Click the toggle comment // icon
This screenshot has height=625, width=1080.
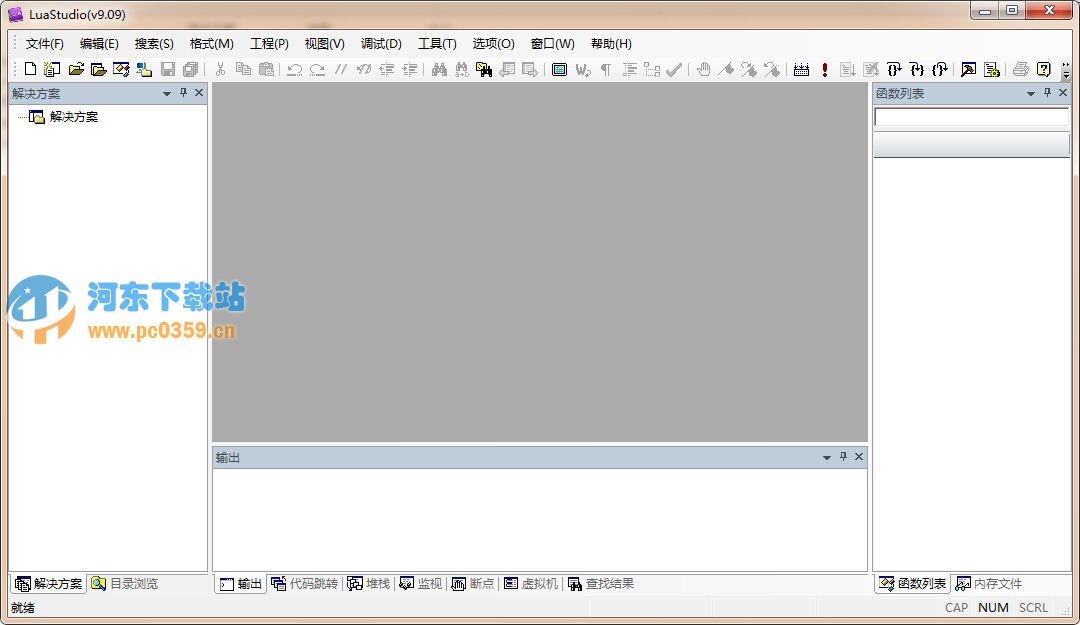coord(340,69)
